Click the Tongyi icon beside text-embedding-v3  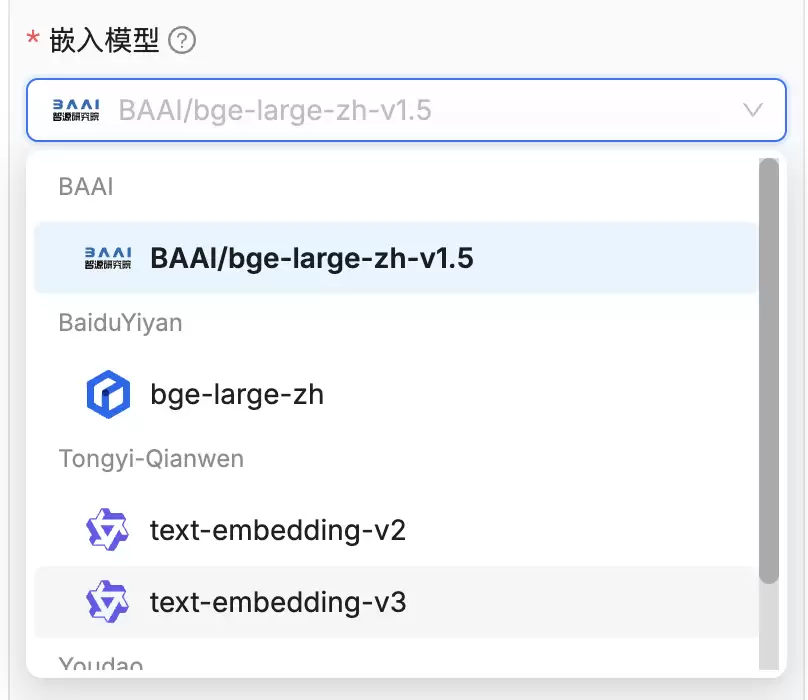107,602
